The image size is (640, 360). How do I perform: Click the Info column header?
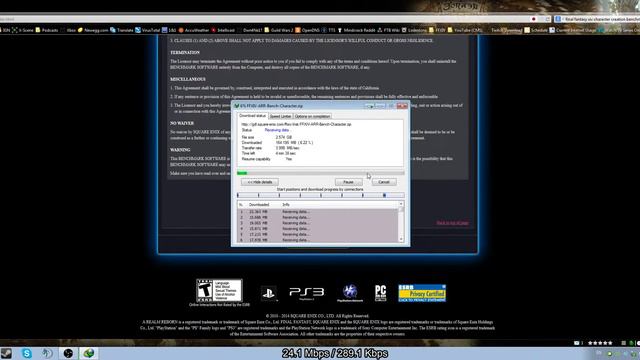286,204
